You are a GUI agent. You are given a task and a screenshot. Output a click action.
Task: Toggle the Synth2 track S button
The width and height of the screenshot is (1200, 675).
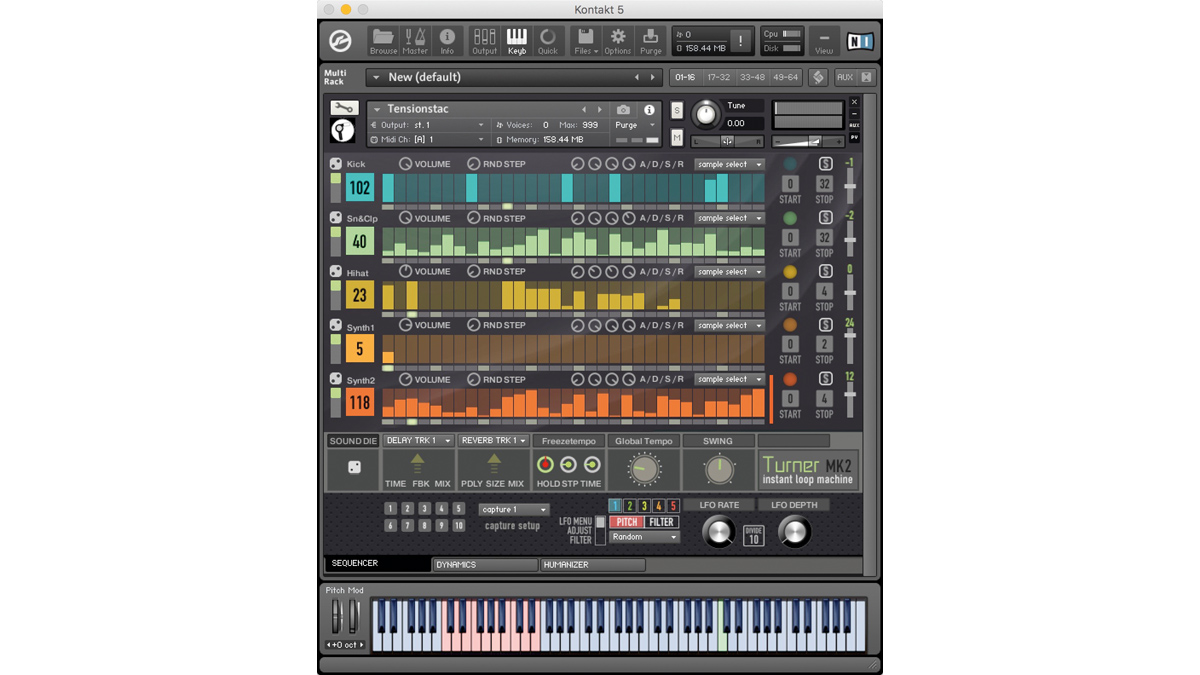825,380
